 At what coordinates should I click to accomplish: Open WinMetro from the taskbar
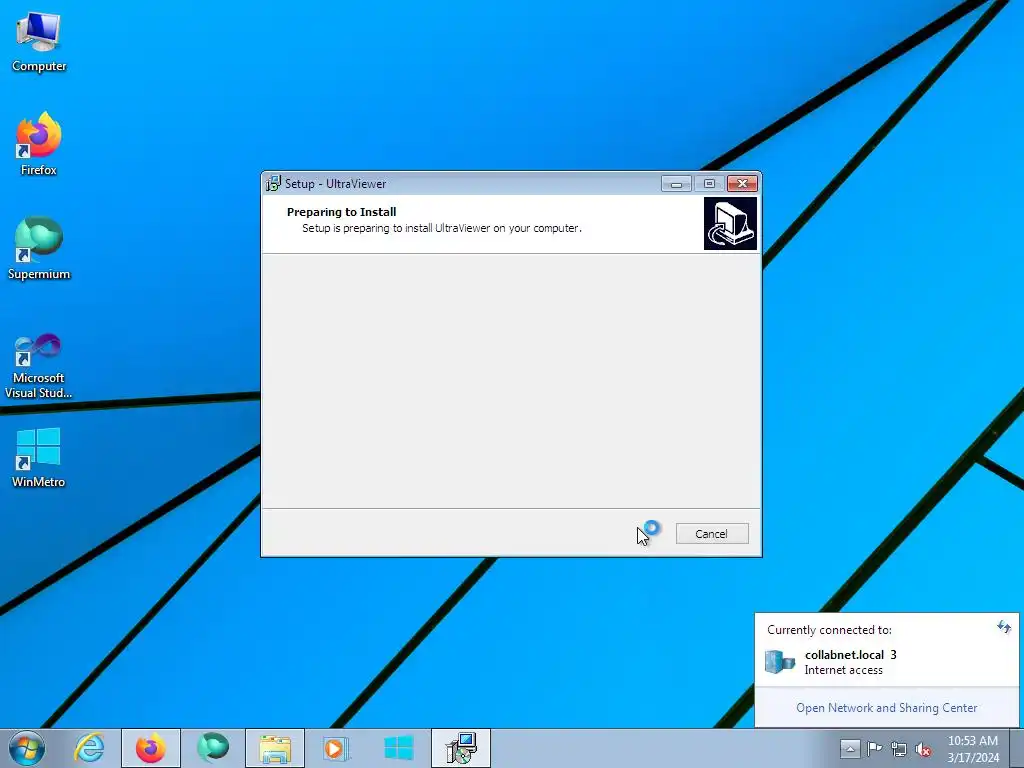click(x=398, y=748)
